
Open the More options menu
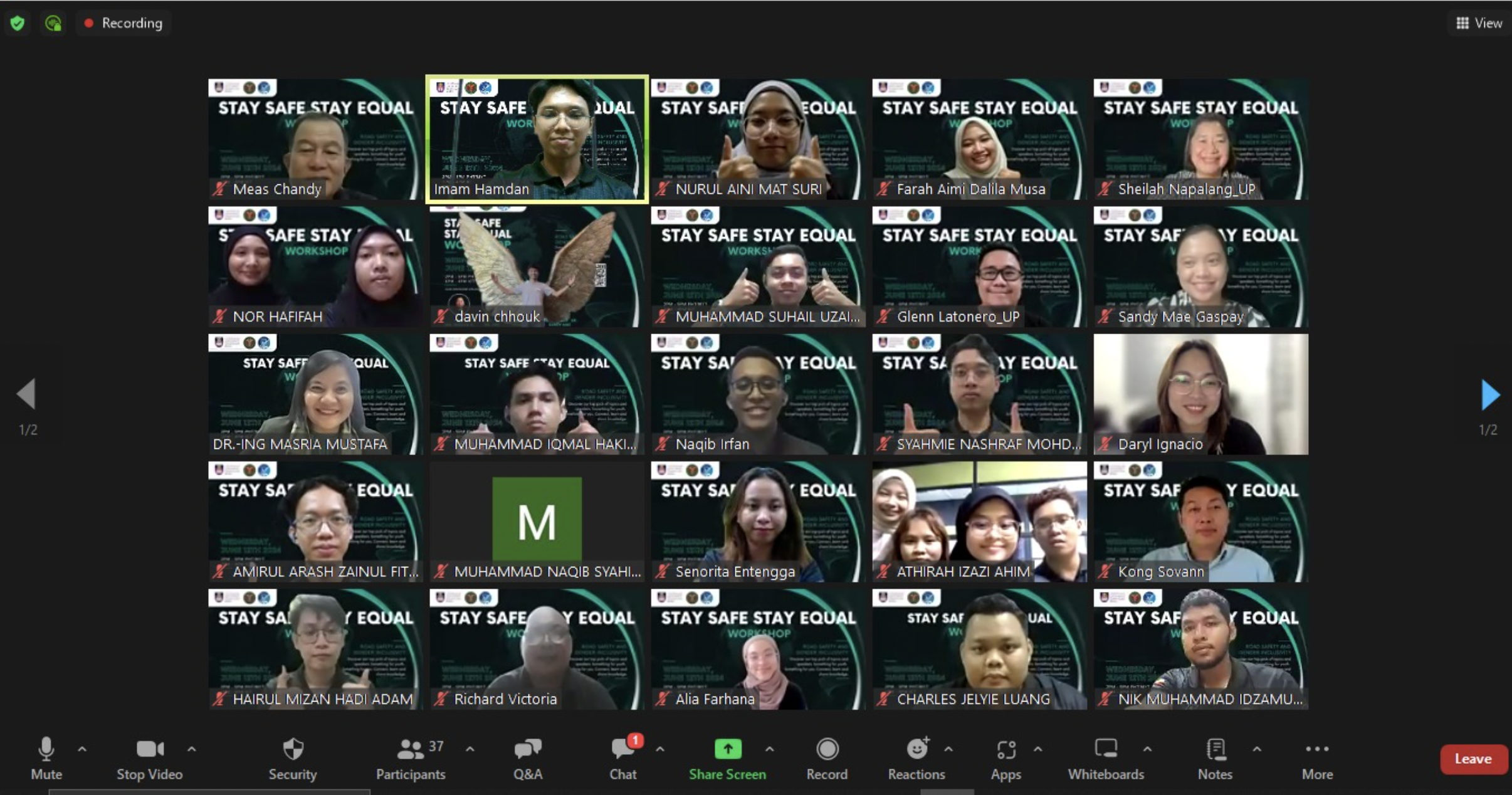pos(1317,749)
